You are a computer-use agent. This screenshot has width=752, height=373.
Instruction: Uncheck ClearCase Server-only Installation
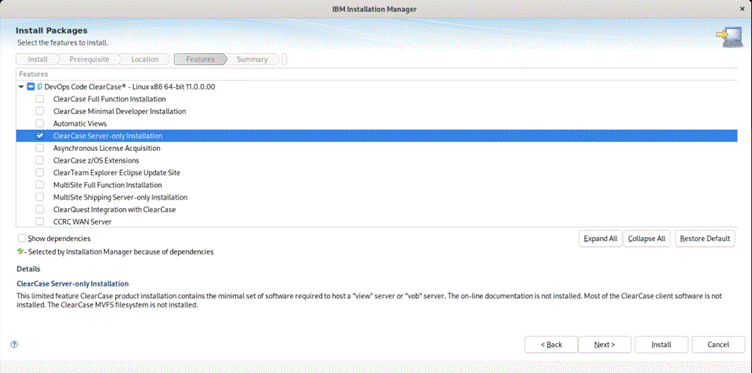point(40,136)
